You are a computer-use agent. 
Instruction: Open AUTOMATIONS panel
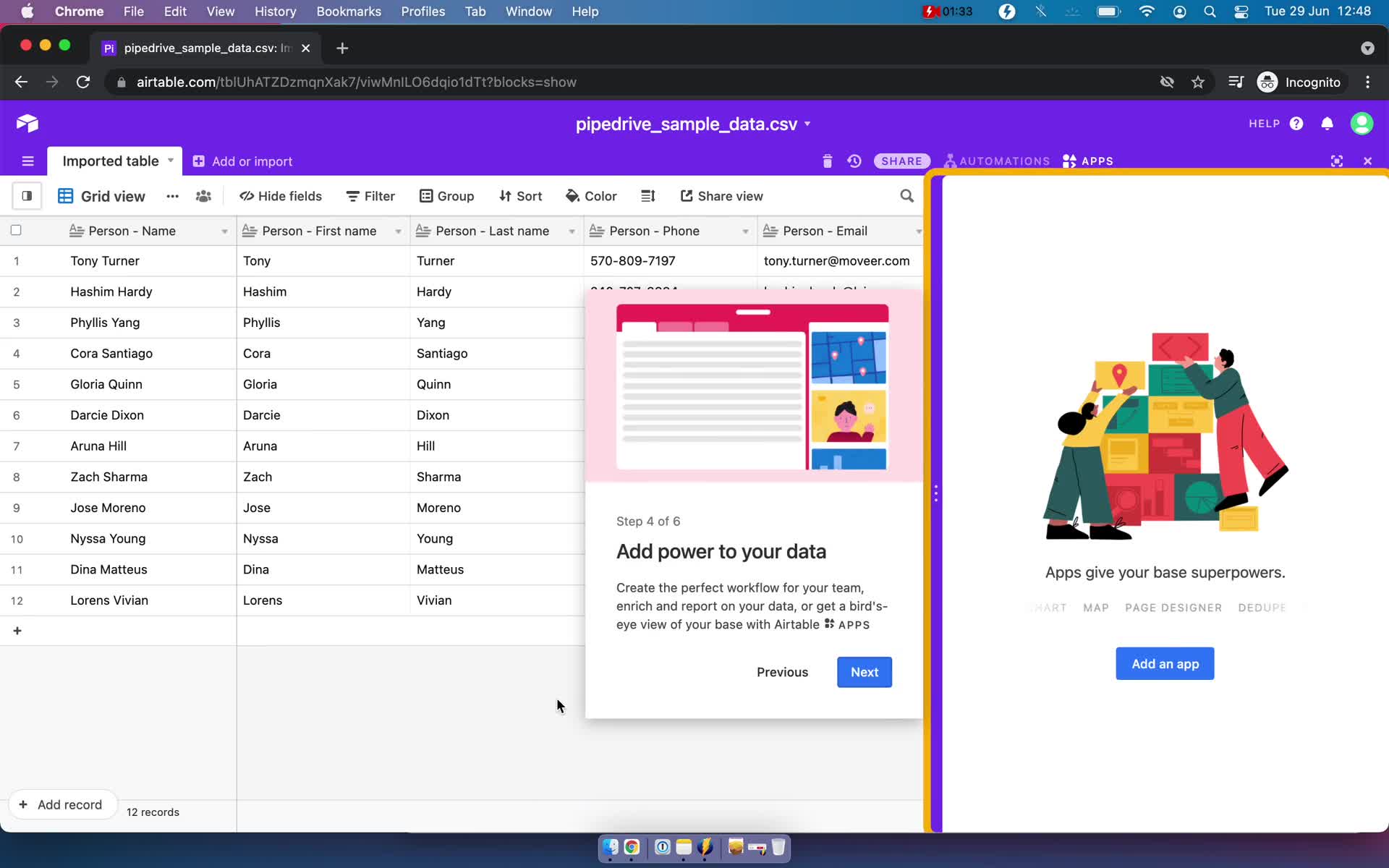[x=997, y=161]
